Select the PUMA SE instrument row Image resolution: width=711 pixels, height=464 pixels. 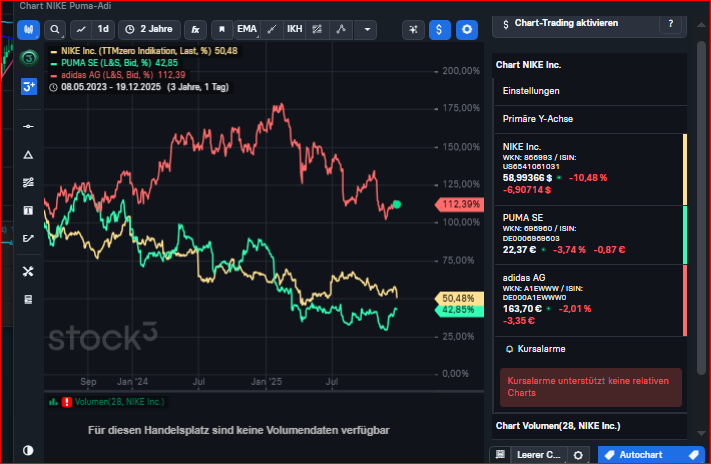coord(587,234)
